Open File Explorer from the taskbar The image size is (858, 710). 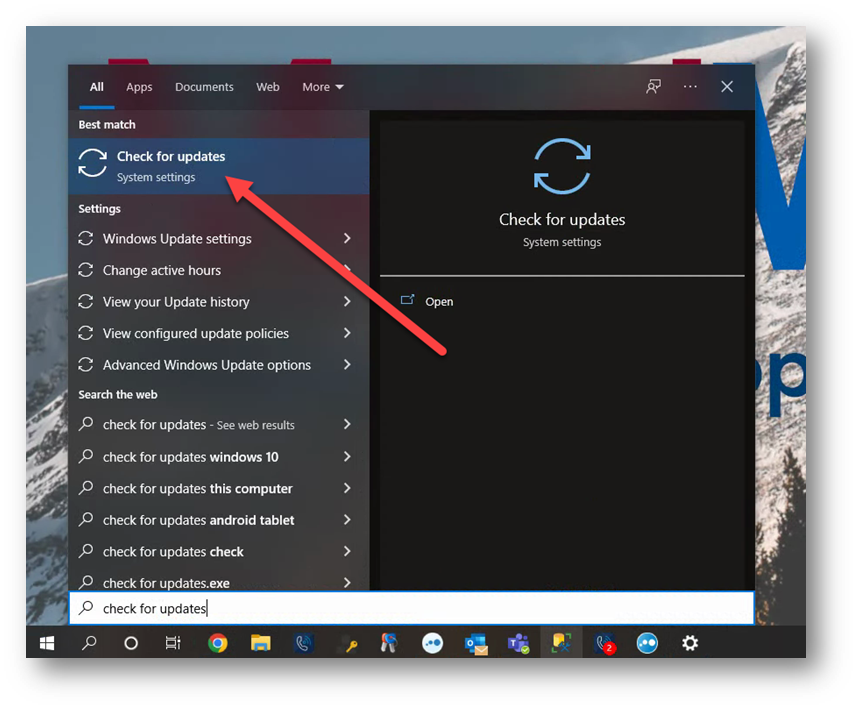pos(260,644)
